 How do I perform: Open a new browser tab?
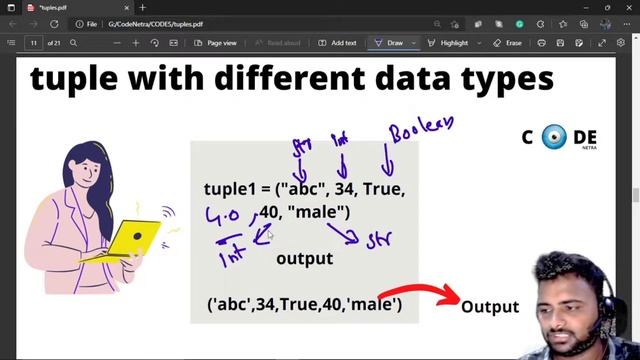(142, 7)
